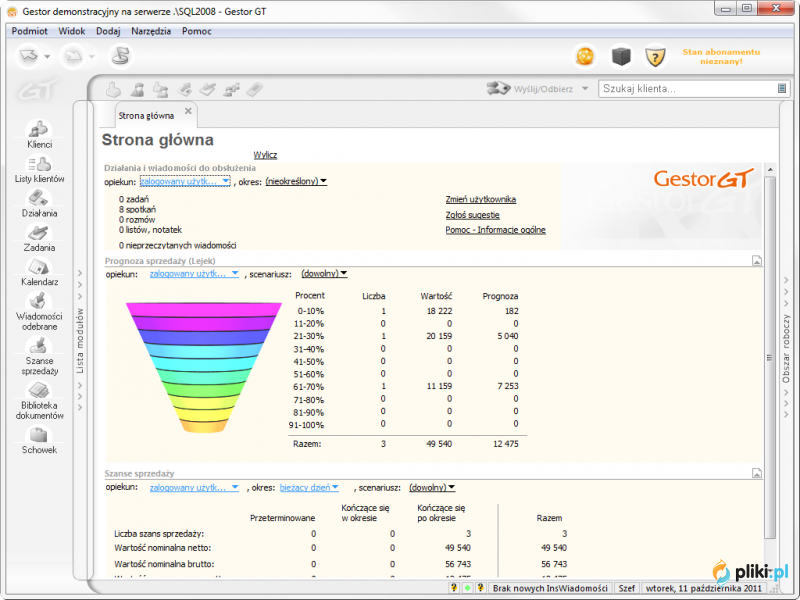
Task: Click the orange globe icon in top toolbar
Action: (x=585, y=56)
